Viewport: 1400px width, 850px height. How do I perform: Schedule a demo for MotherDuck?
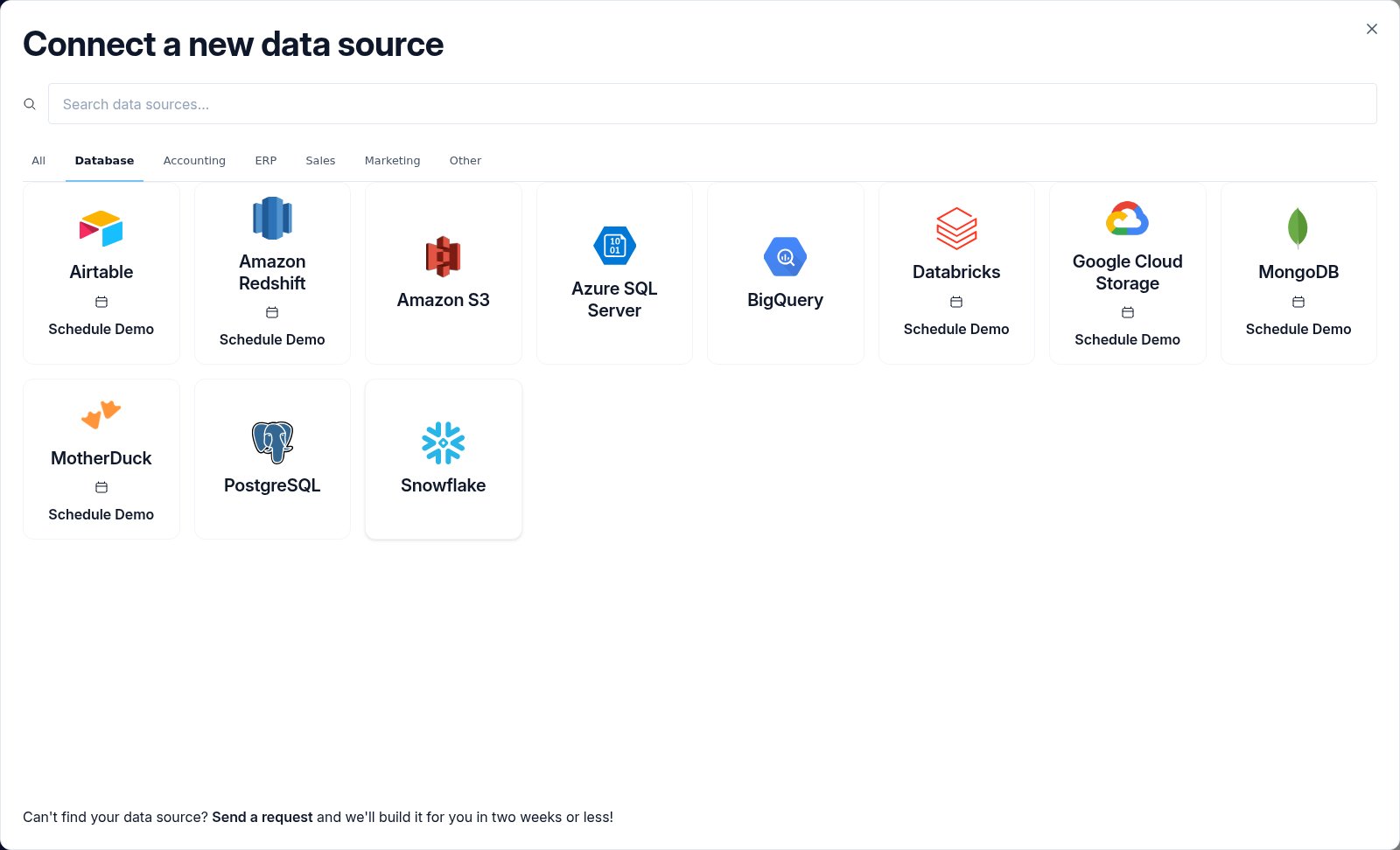pos(101,514)
